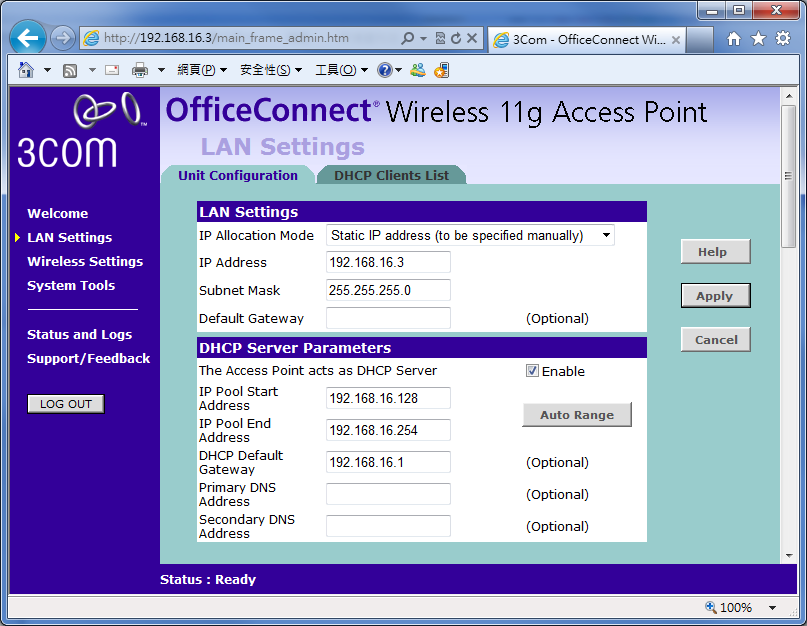Viewport: 807px width, 626px height.
Task: Click the search magnifier in address bar
Action: [x=407, y=38]
